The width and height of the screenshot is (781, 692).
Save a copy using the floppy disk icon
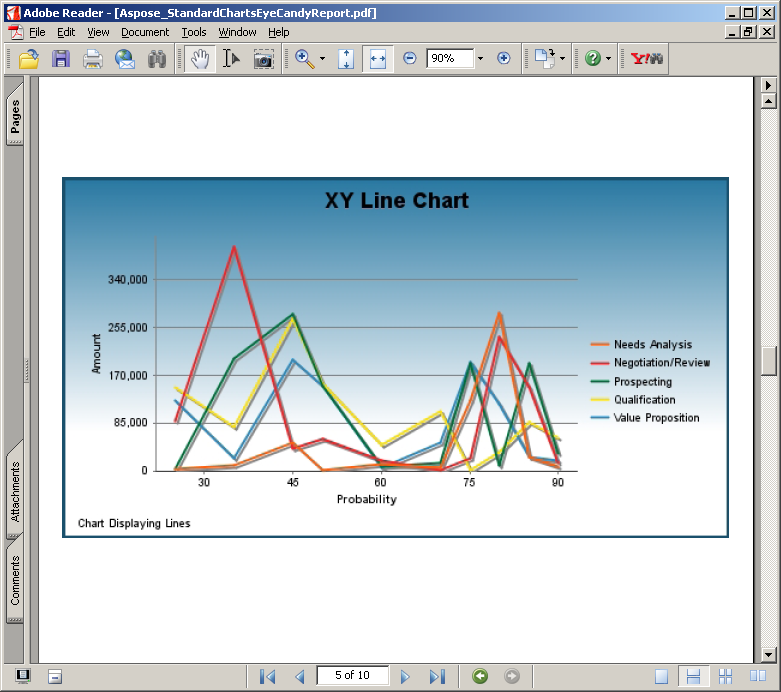[x=61, y=59]
